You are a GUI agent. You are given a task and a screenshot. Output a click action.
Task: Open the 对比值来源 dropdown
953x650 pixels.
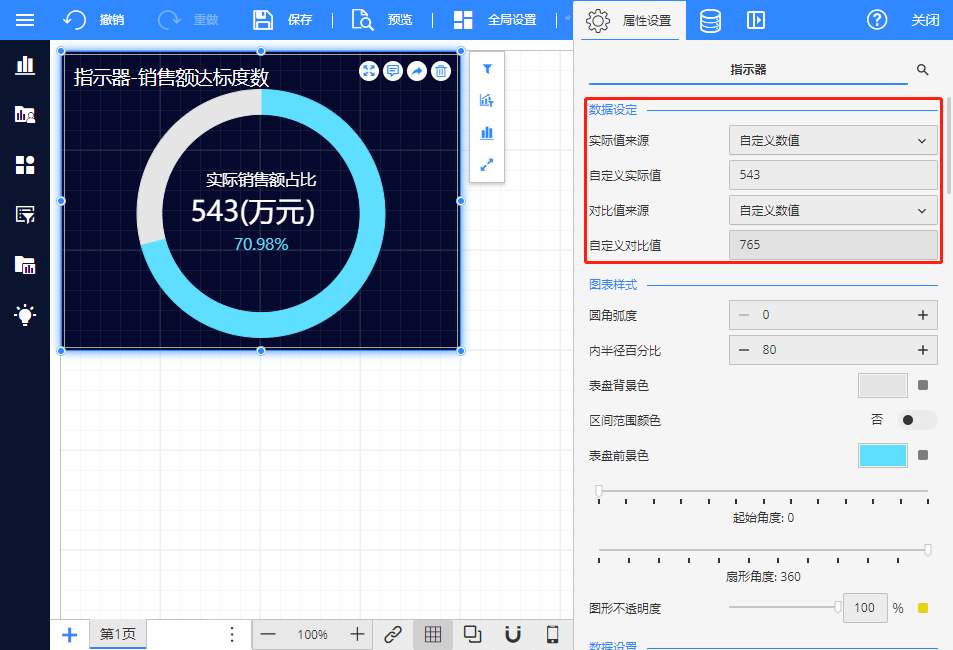pos(833,211)
